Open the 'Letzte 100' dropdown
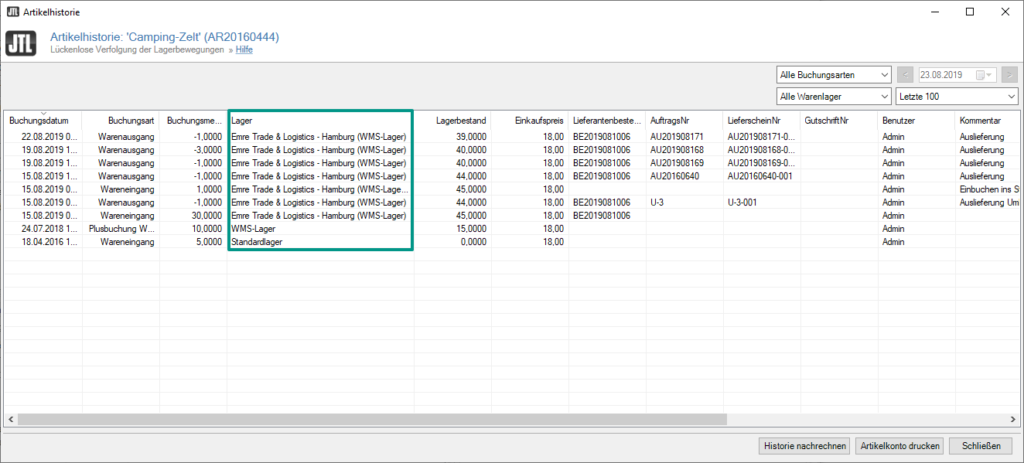The width and height of the screenshot is (1024, 463). point(957,96)
